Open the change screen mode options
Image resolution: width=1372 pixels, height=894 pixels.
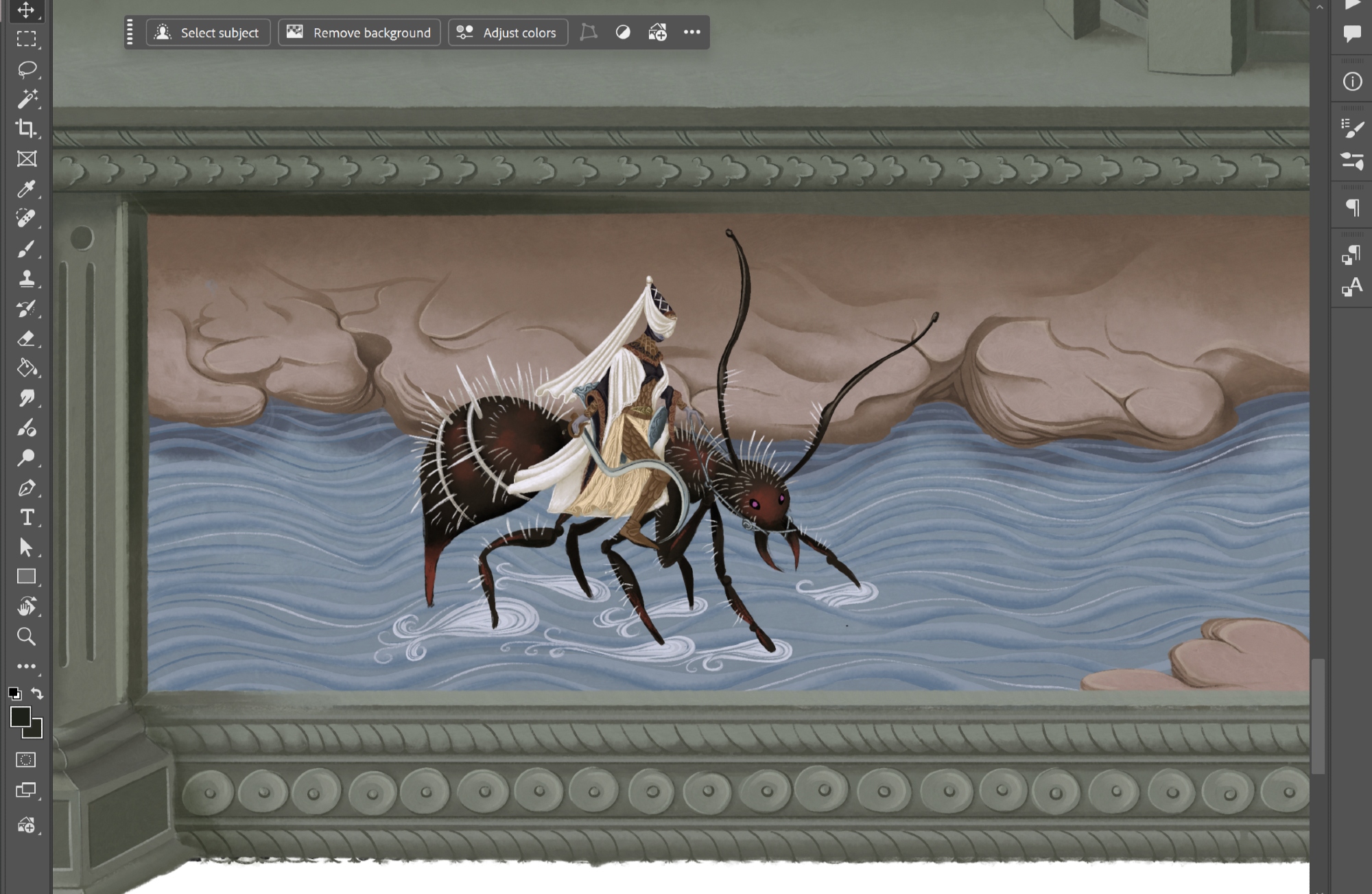coord(26,790)
